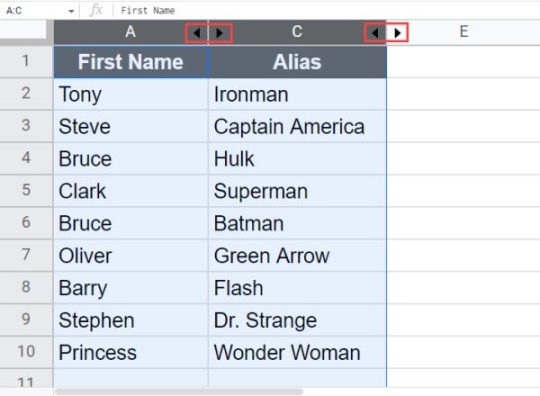
Task: Click the First Name header cell
Action: click(131, 62)
